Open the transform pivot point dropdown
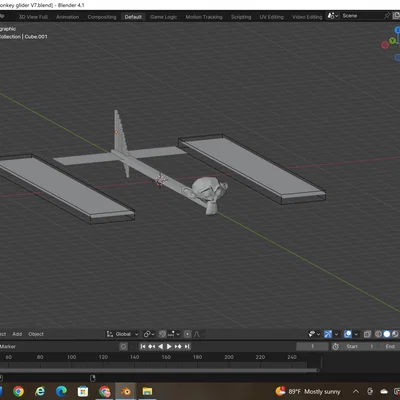The width and height of the screenshot is (400, 400). [149, 334]
